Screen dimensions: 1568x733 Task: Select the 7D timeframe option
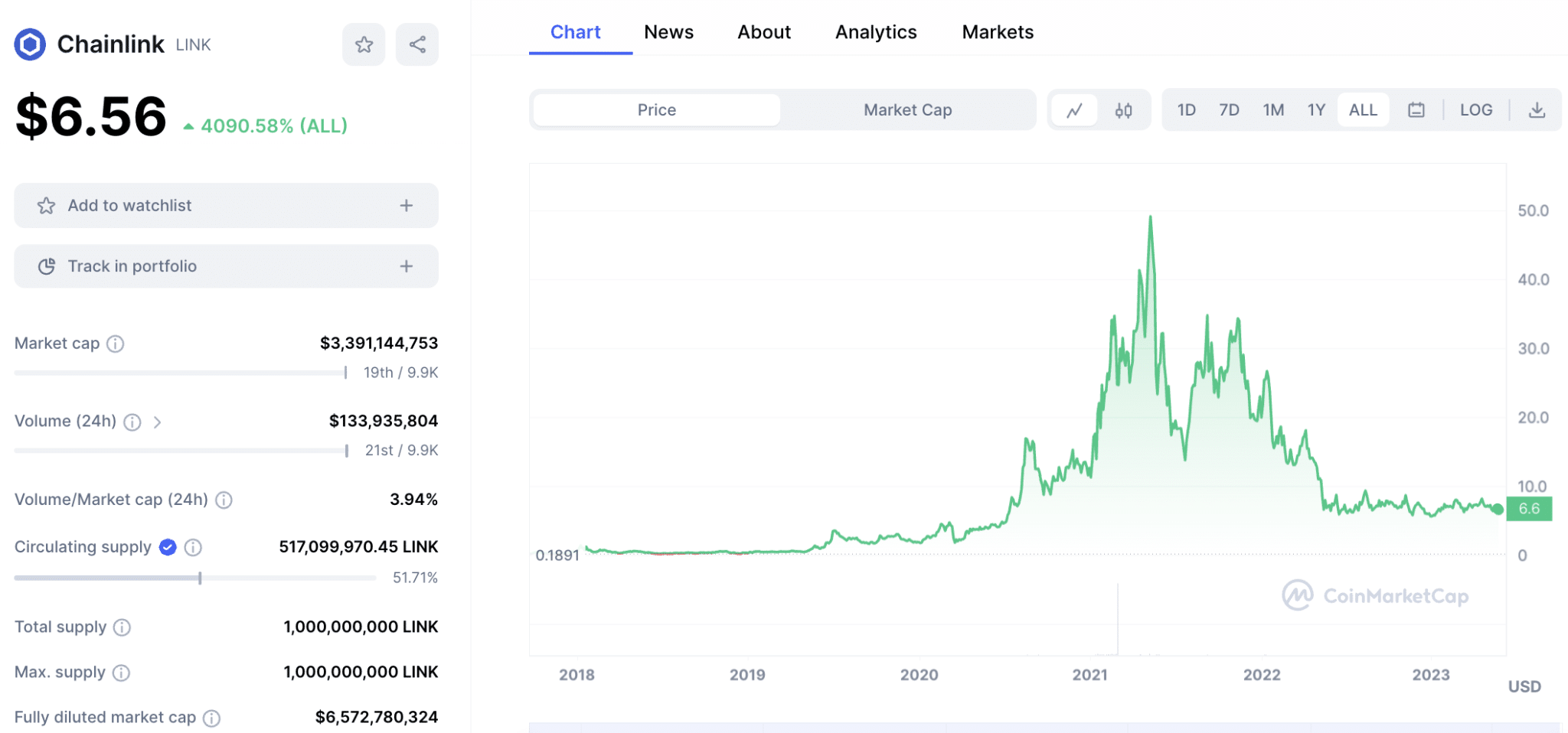1229,109
